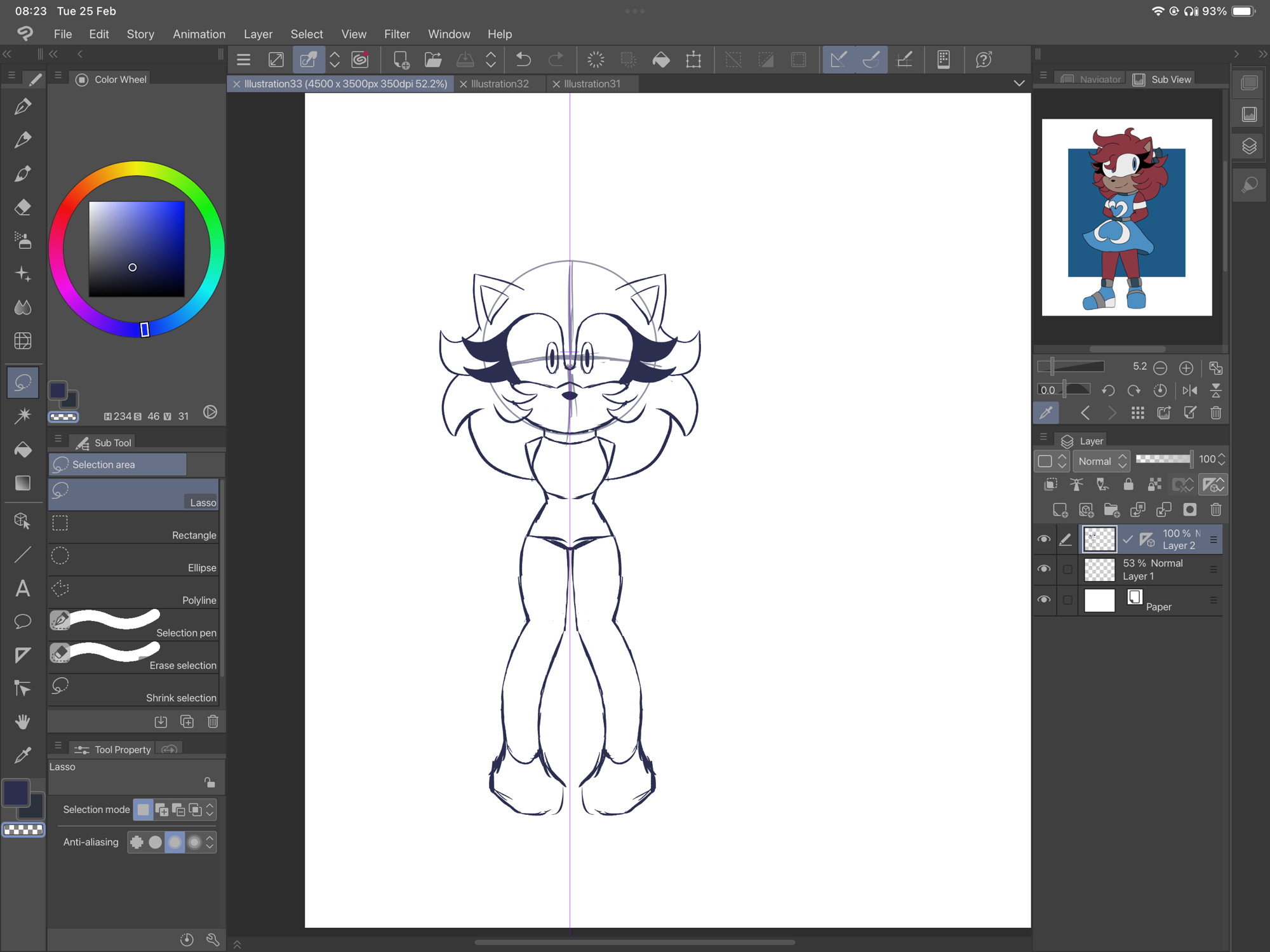The height and width of the screenshot is (952, 1270).
Task: Click the Open folder icon in command bar
Action: click(433, 60)
